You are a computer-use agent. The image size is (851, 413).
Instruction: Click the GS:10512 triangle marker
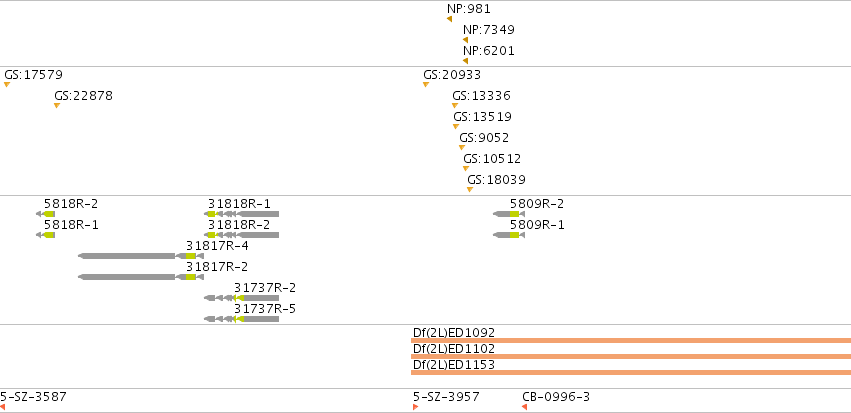click(466, 169)
